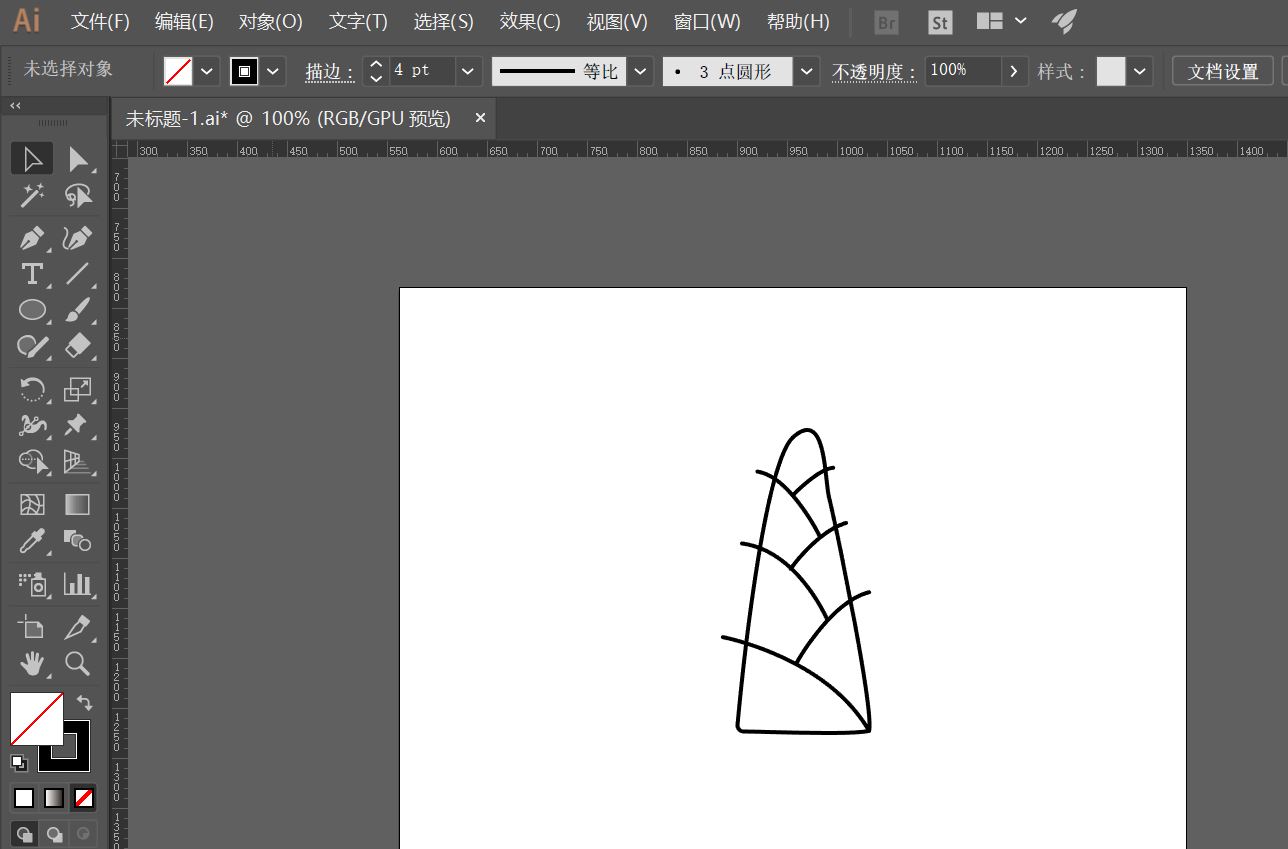Open the 对象(O) menu
1288x849 pixels.
pos(270,21)
